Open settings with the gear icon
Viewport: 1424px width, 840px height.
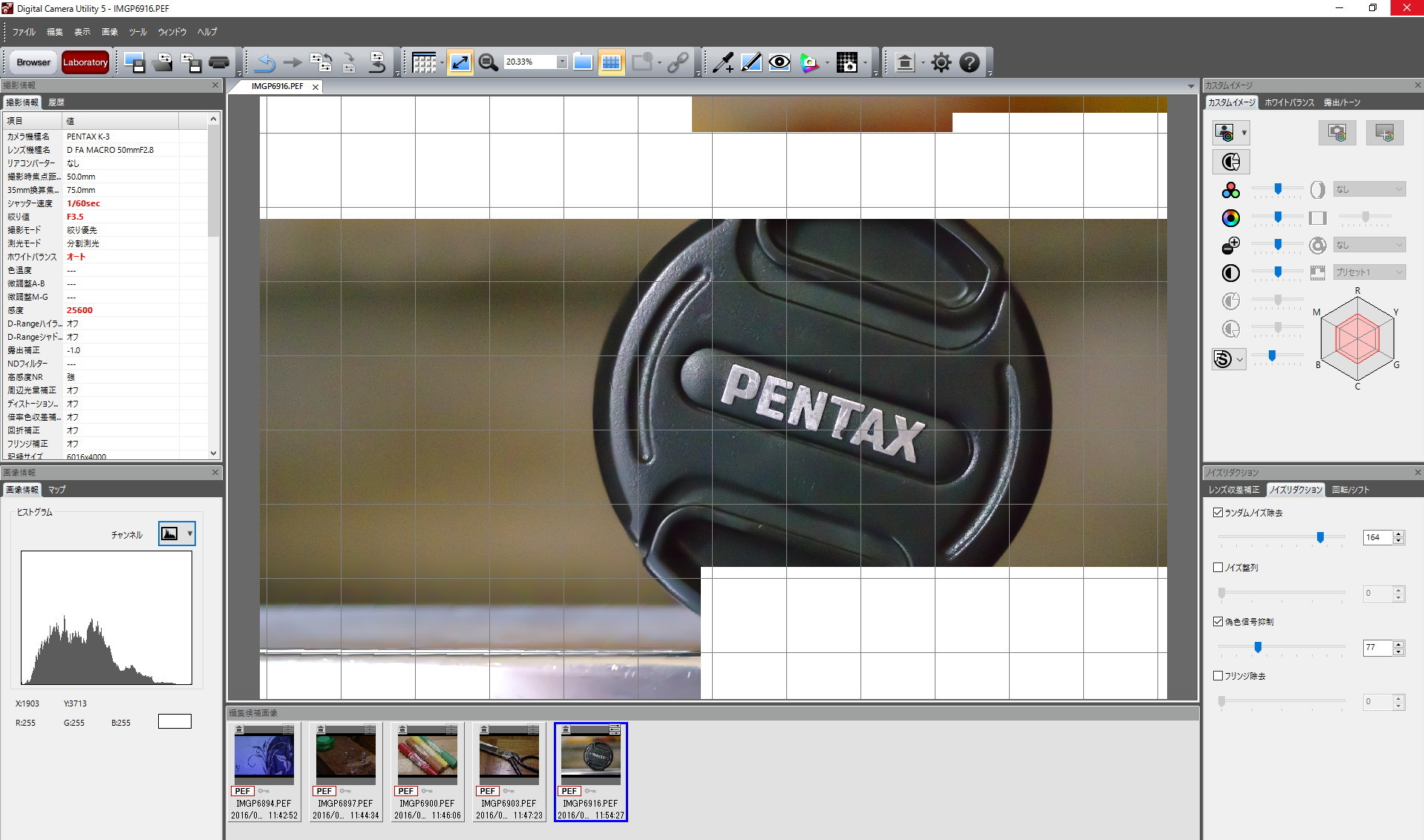941,63
